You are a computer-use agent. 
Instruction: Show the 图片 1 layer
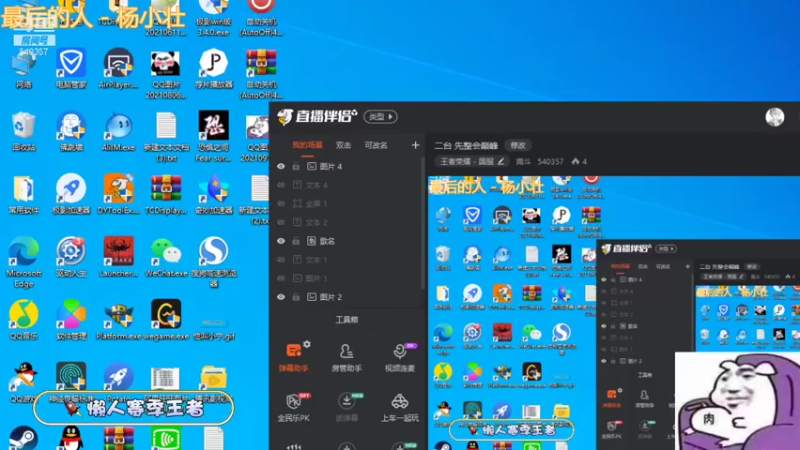coord(281,278)
